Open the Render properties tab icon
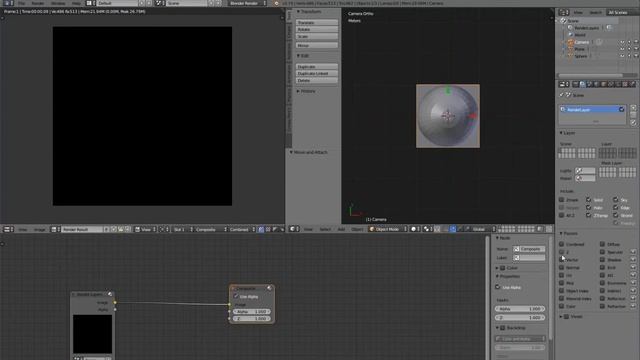The width and height of the screenshot is (640, 360). [576, 84]
